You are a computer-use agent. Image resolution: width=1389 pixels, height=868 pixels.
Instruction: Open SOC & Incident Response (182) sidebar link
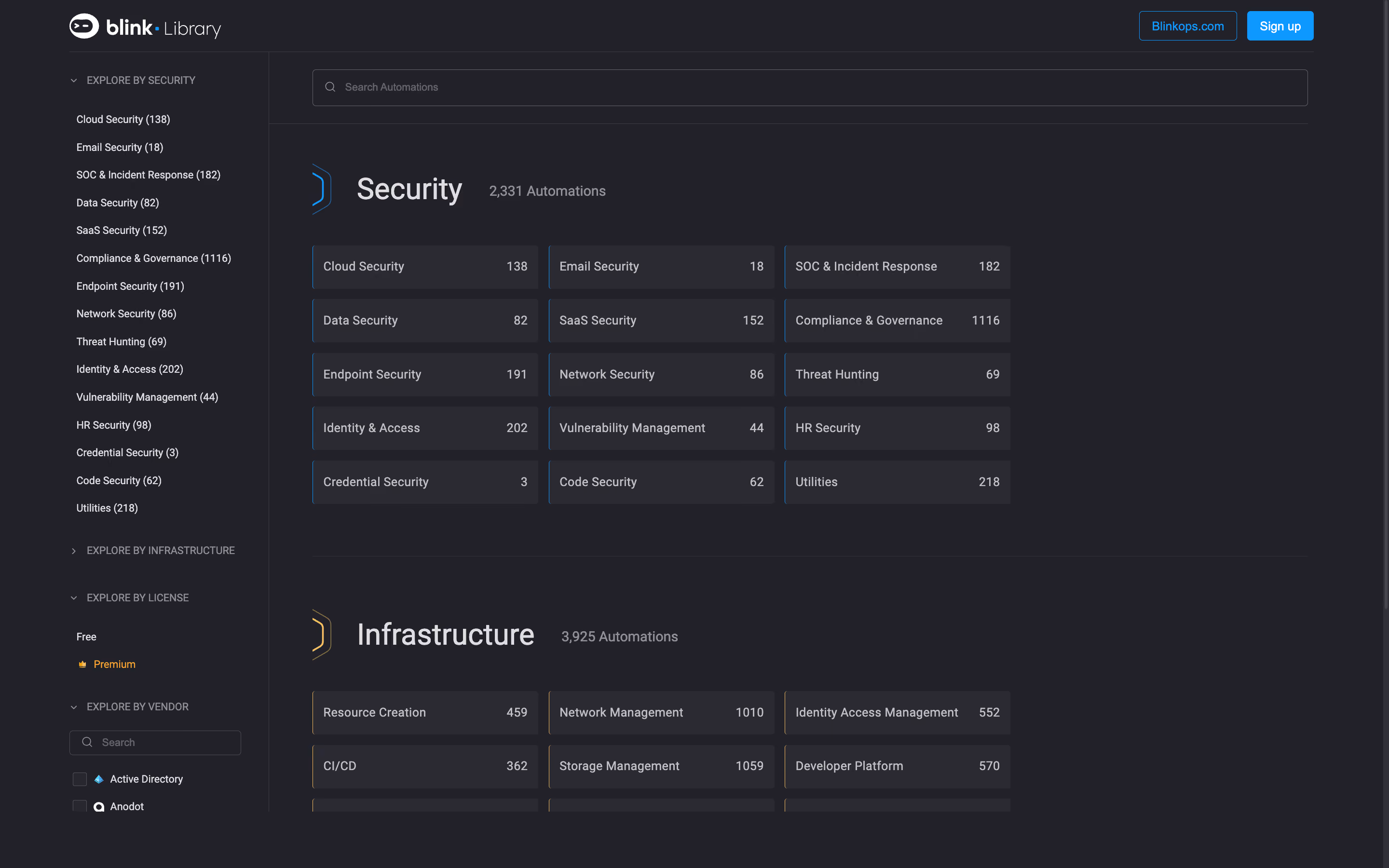tap(148, 175)
